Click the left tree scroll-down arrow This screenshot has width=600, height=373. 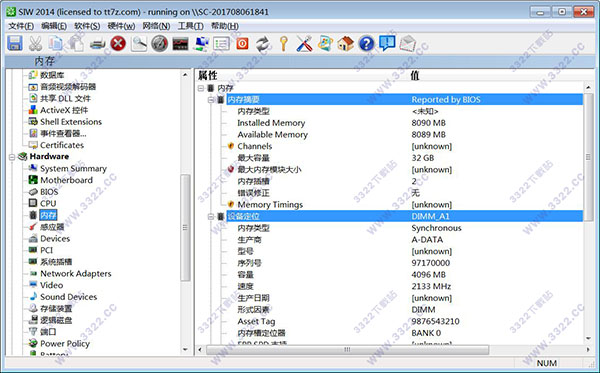click(x=185, y=349)
